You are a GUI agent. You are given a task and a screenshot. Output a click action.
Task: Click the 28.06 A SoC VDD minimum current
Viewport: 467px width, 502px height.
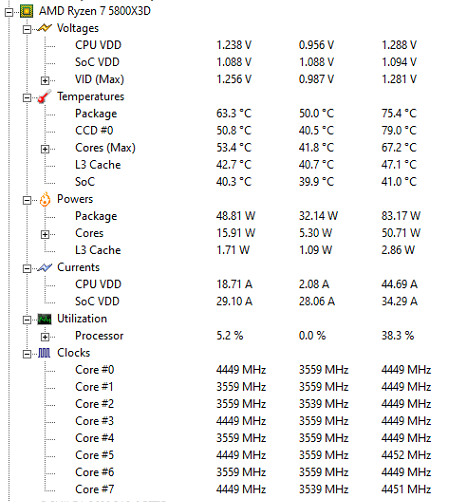click(x=317, y=301)
